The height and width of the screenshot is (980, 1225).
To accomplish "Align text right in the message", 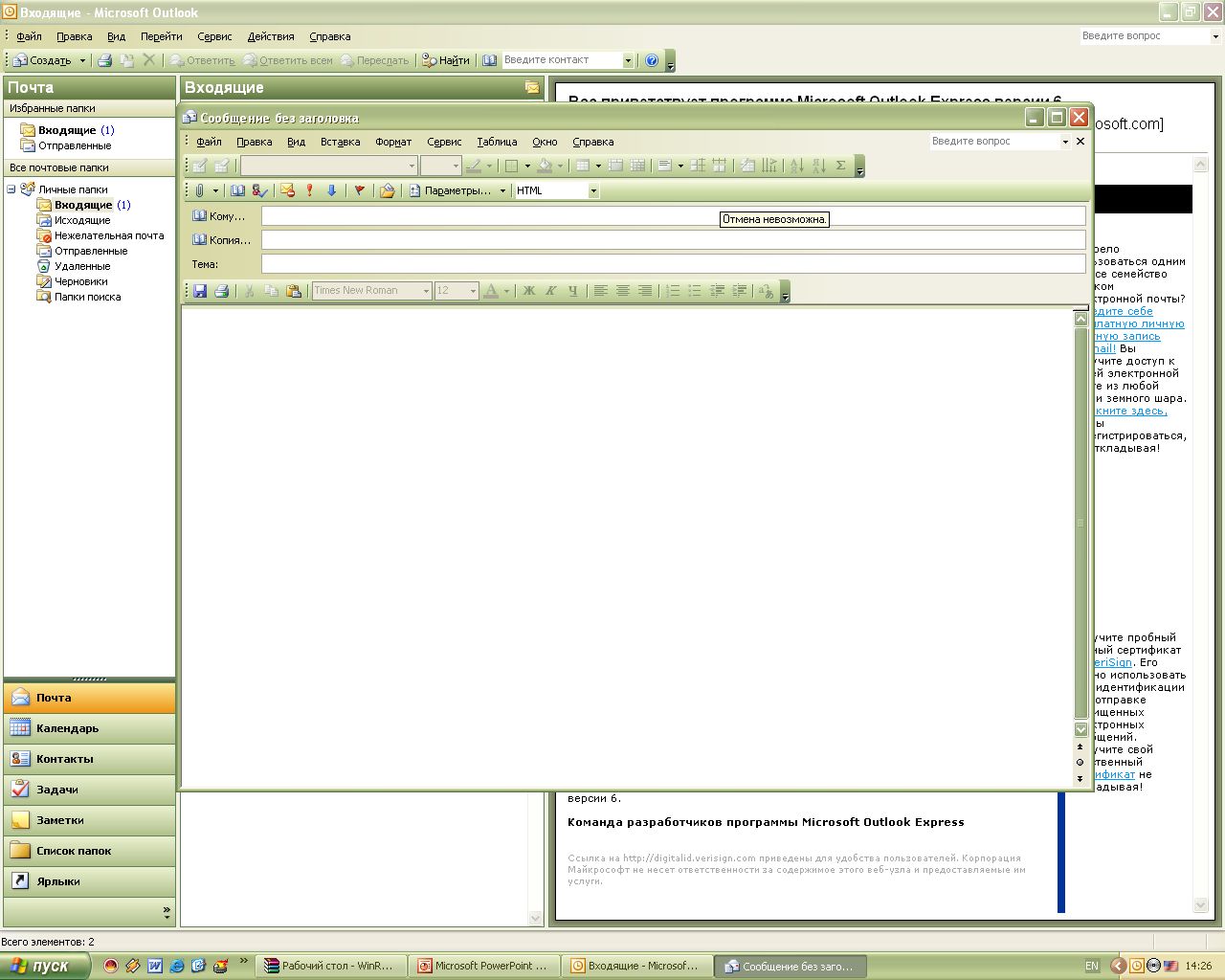I will 644,291.
